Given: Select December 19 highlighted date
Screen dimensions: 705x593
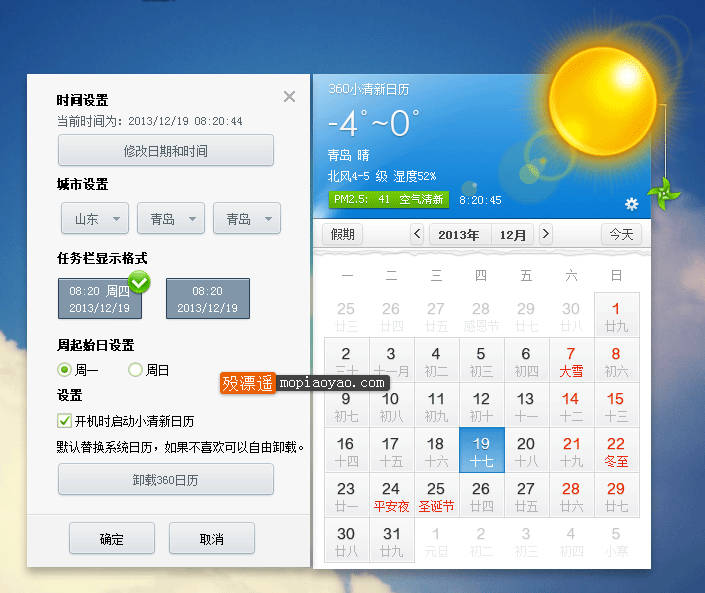Looking at the screenshot, I should pos(482,450).
